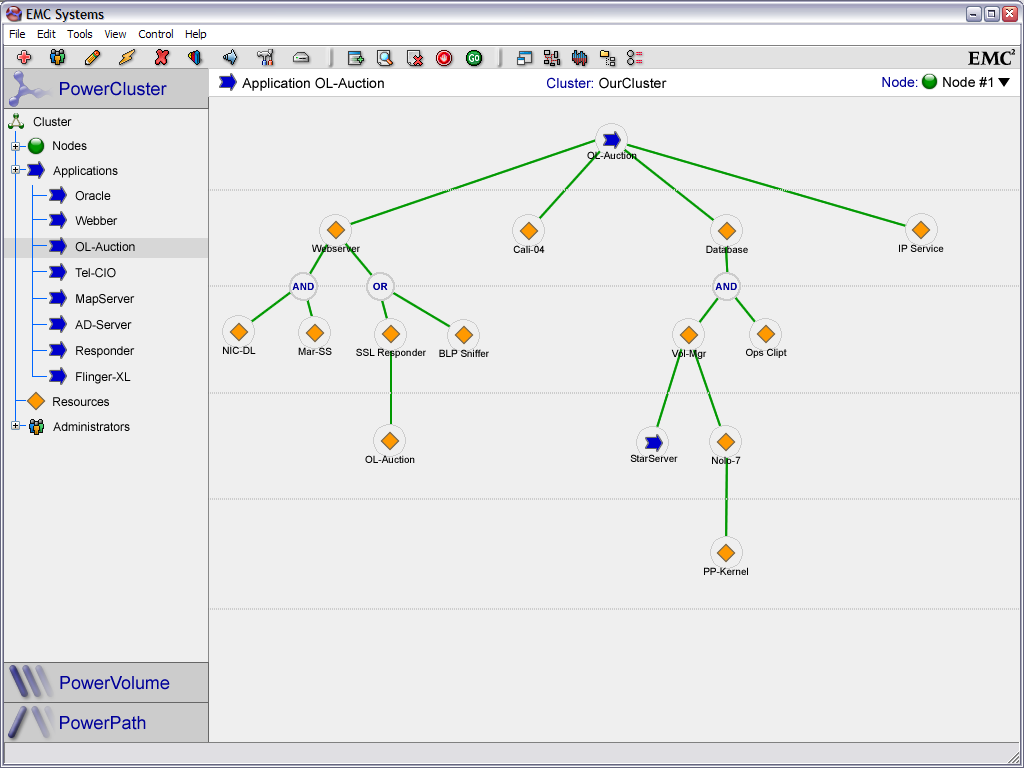The width and height of the screenshot is (1024, 768).
Task: Click the red stop button icon
Action: coord(444,58)
